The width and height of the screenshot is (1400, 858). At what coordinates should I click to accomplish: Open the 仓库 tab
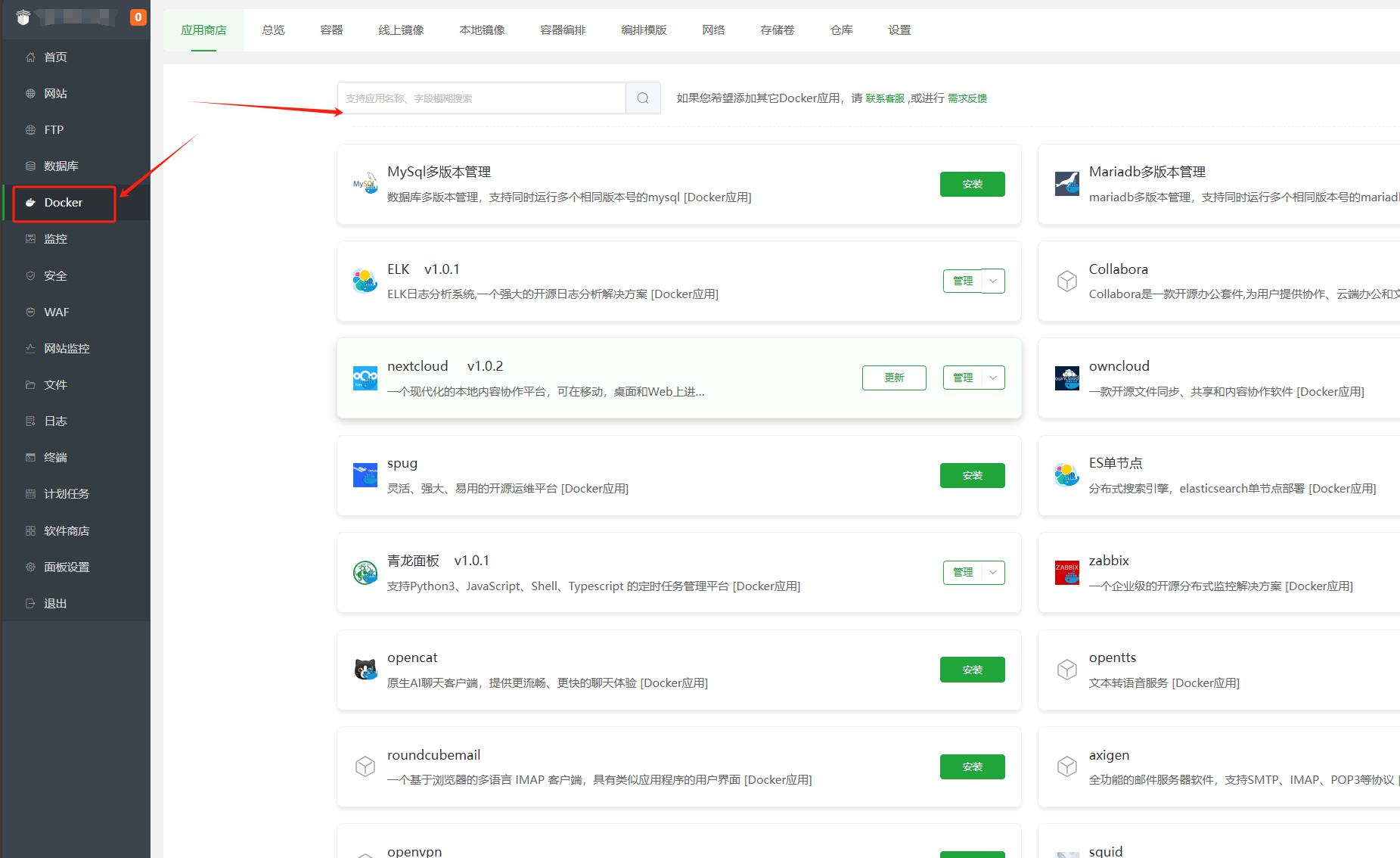click(841, 30)
